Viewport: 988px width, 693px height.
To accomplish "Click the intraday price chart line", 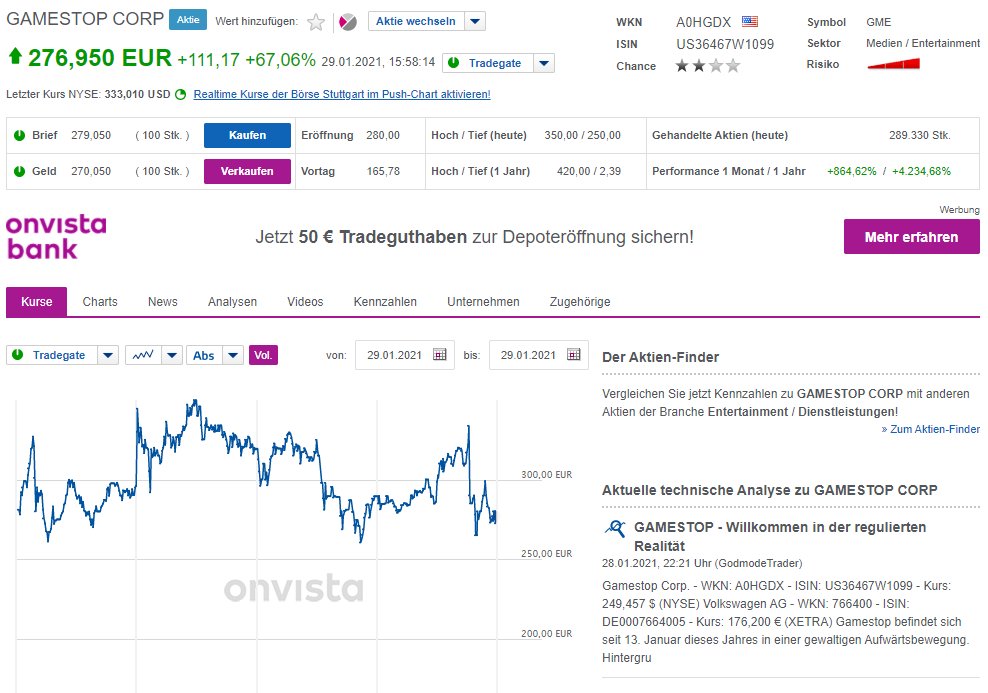I will pos(256,469).
